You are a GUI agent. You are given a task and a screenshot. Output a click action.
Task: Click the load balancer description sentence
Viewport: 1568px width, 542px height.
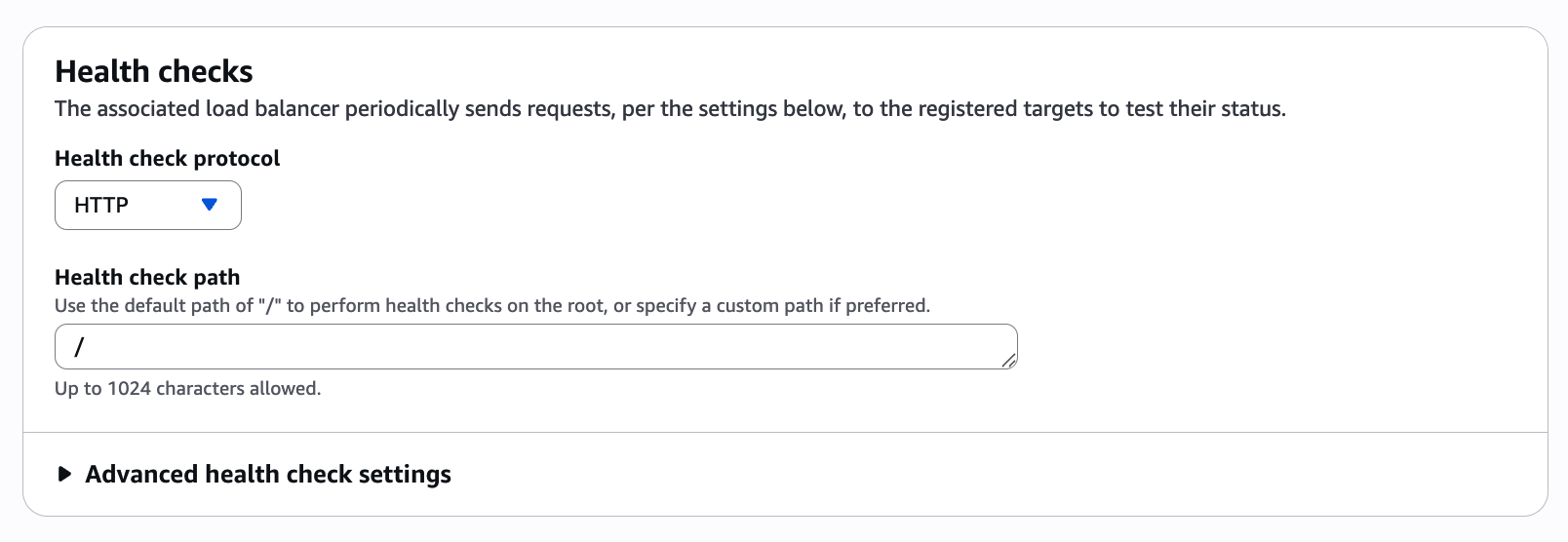pyautogui.click(x=670, y=109)
